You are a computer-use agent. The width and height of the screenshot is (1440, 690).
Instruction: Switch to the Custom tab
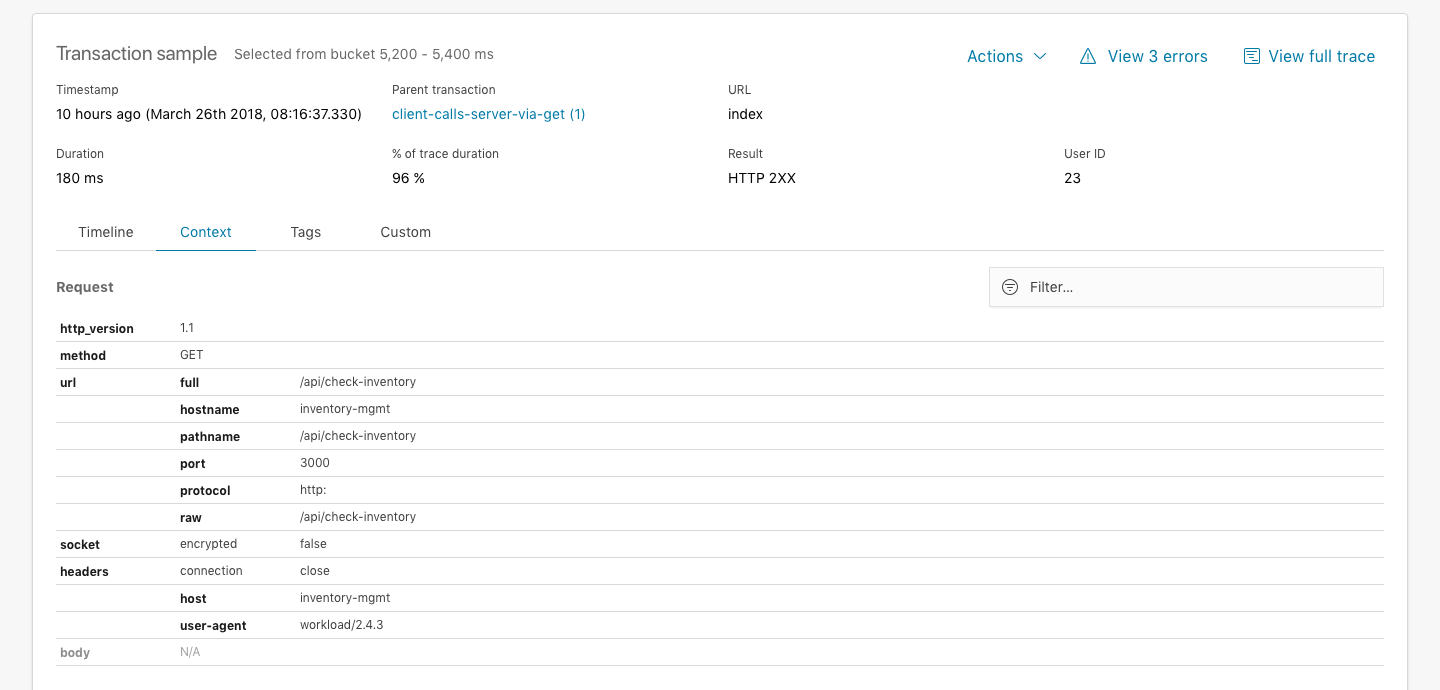click(405, 232)
